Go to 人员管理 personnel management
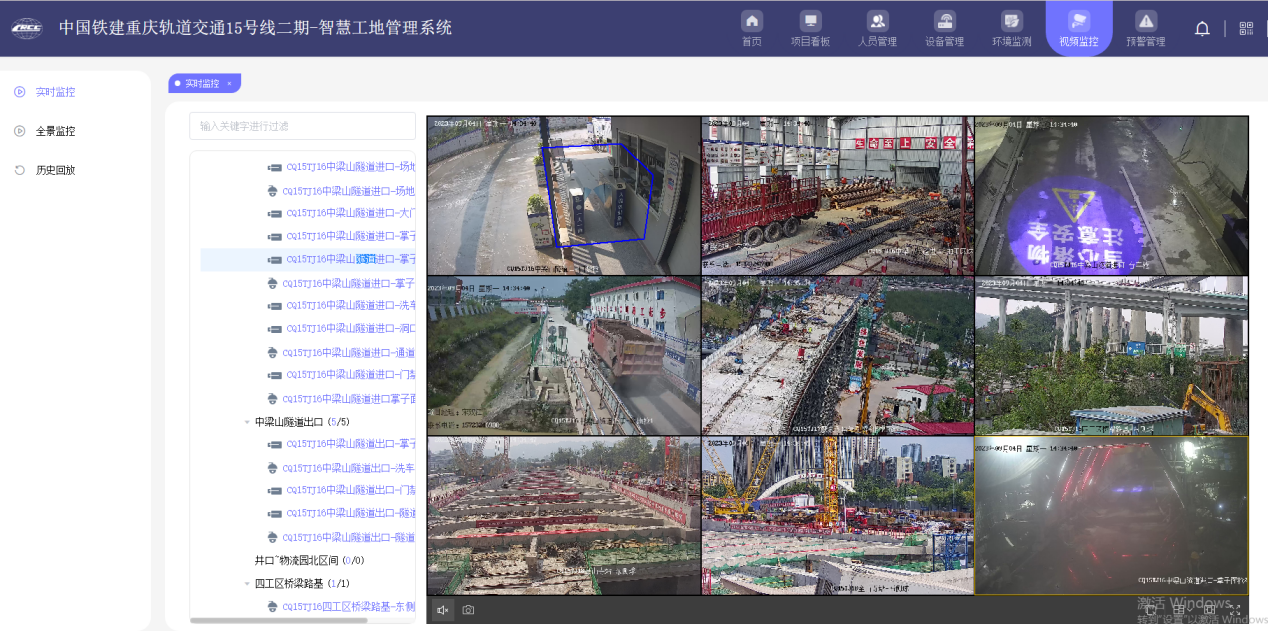The image size is (1268, 631). 877,28
